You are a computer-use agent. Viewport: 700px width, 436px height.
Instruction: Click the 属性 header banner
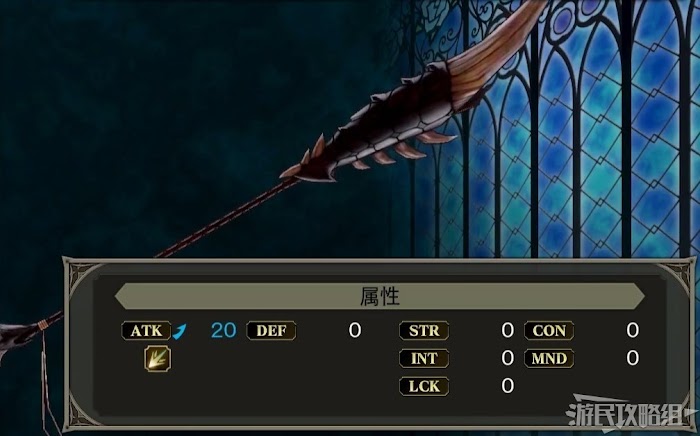pos(379,296)
